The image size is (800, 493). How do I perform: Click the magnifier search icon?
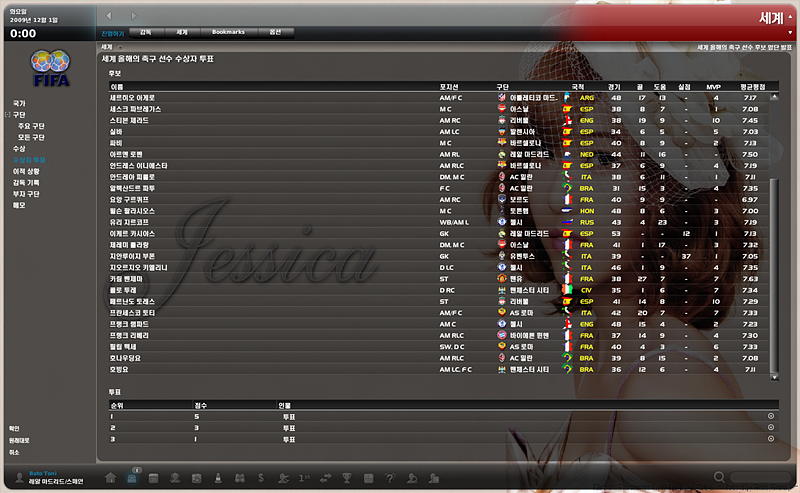[718, 478]
